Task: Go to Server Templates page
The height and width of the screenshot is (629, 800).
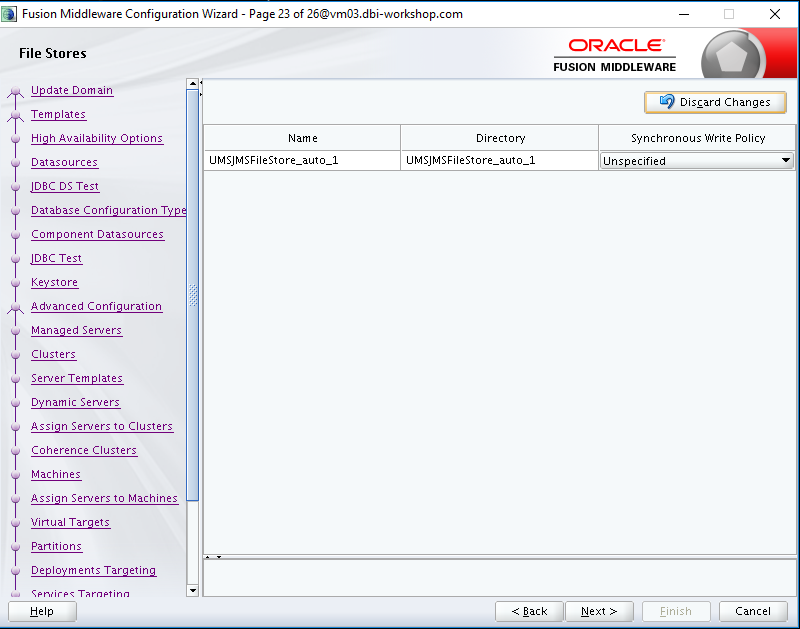Action: click(x=77, y=378)
